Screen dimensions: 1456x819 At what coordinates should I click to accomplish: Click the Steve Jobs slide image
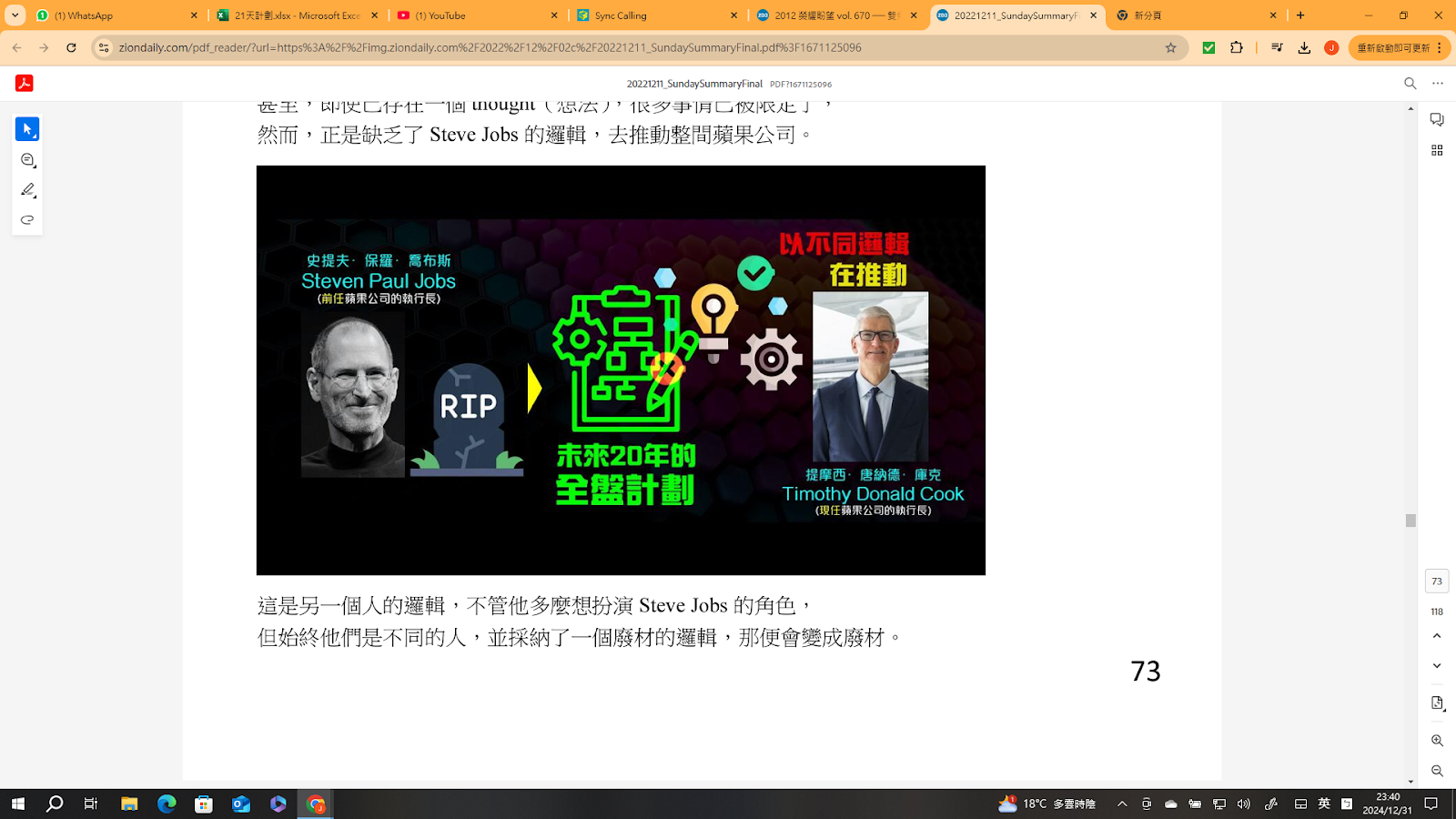(621, 370)
